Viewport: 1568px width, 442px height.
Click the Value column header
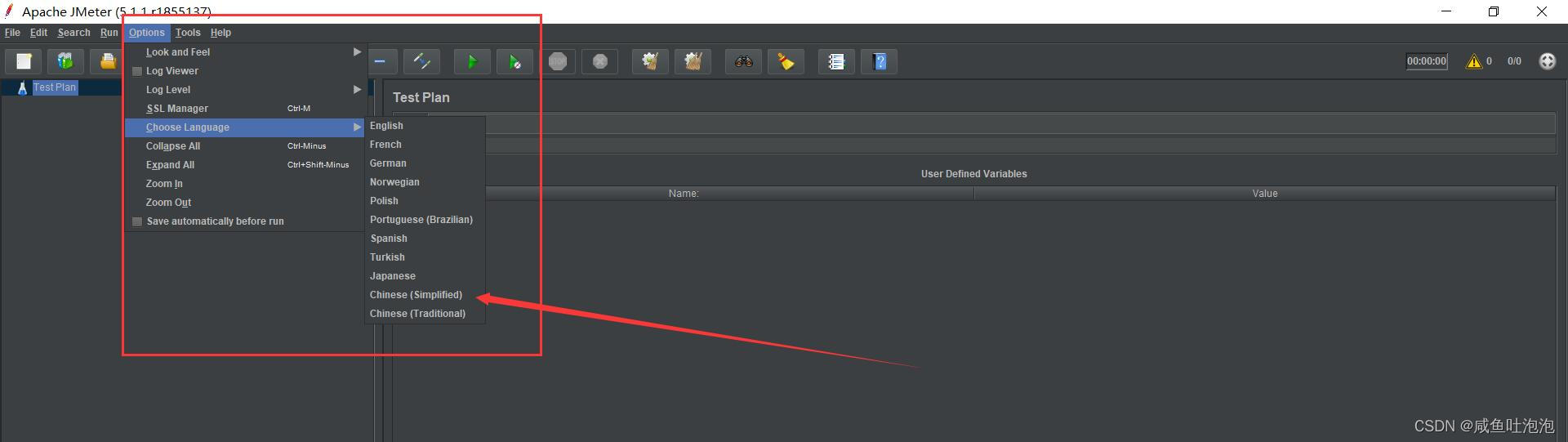[x=1265, y=194]
